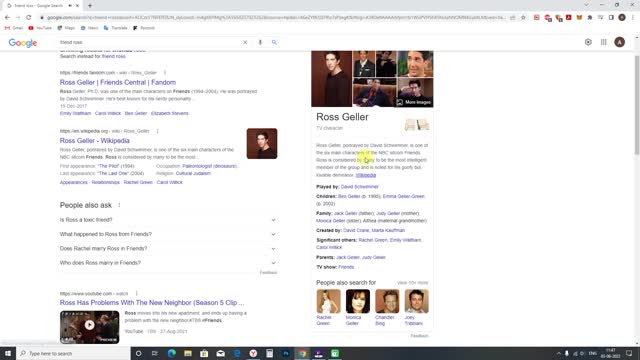
Task: Reload the page with the refresh icon
Action: point(29,18)
